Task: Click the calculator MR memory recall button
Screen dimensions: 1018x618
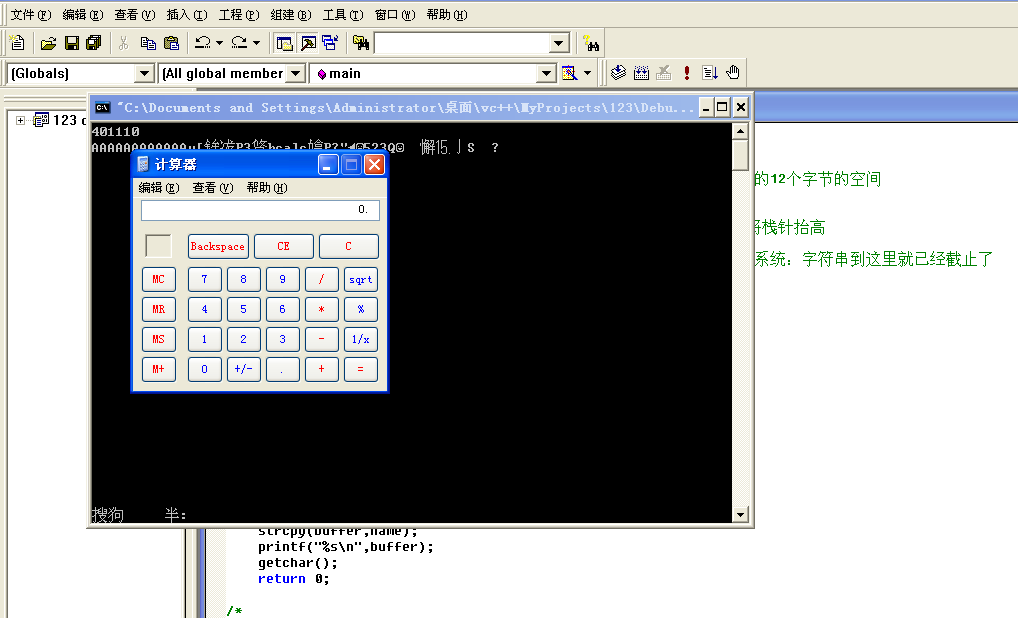Action: coord(158,310)
